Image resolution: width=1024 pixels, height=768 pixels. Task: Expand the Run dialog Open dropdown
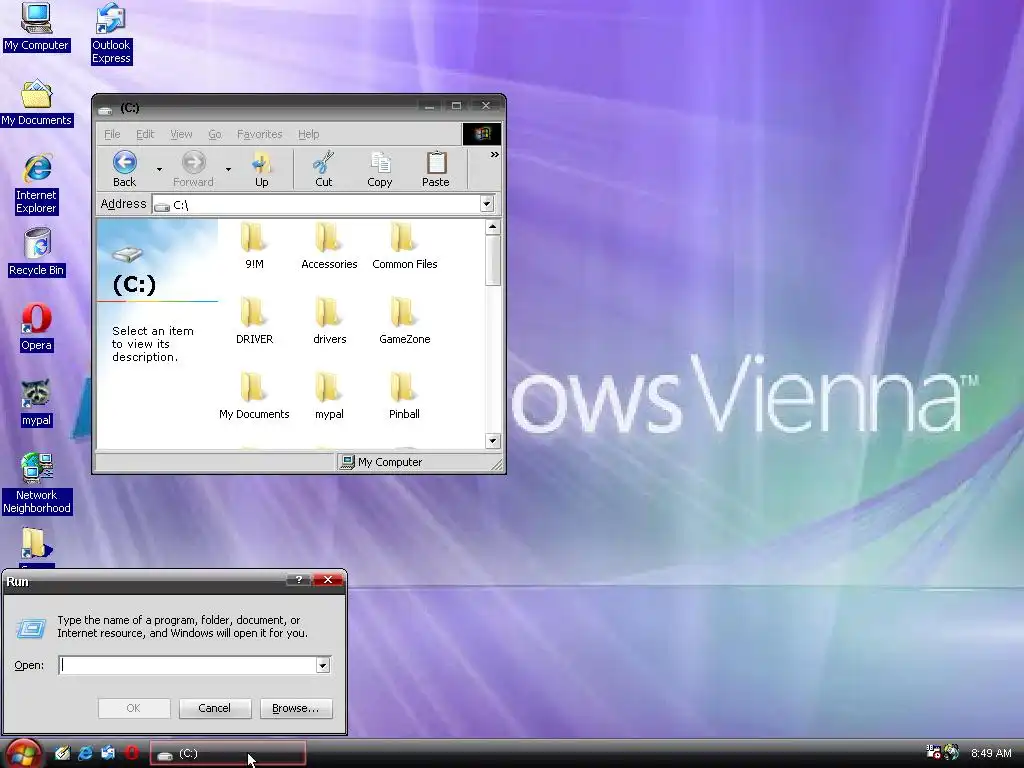click(x=323, y=665)
